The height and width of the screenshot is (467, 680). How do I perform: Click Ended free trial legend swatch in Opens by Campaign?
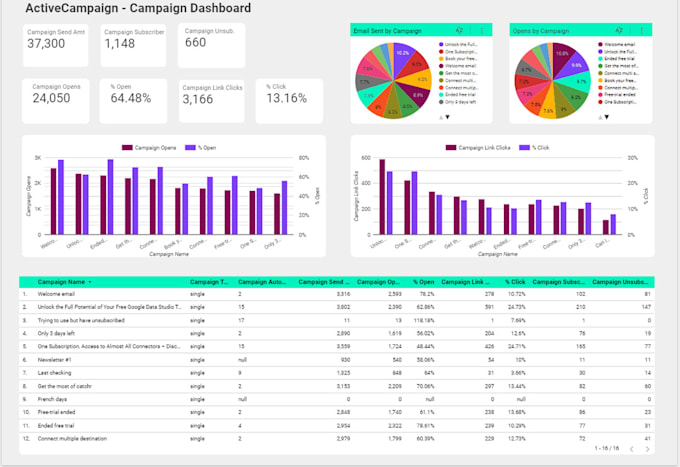point(600,59)
